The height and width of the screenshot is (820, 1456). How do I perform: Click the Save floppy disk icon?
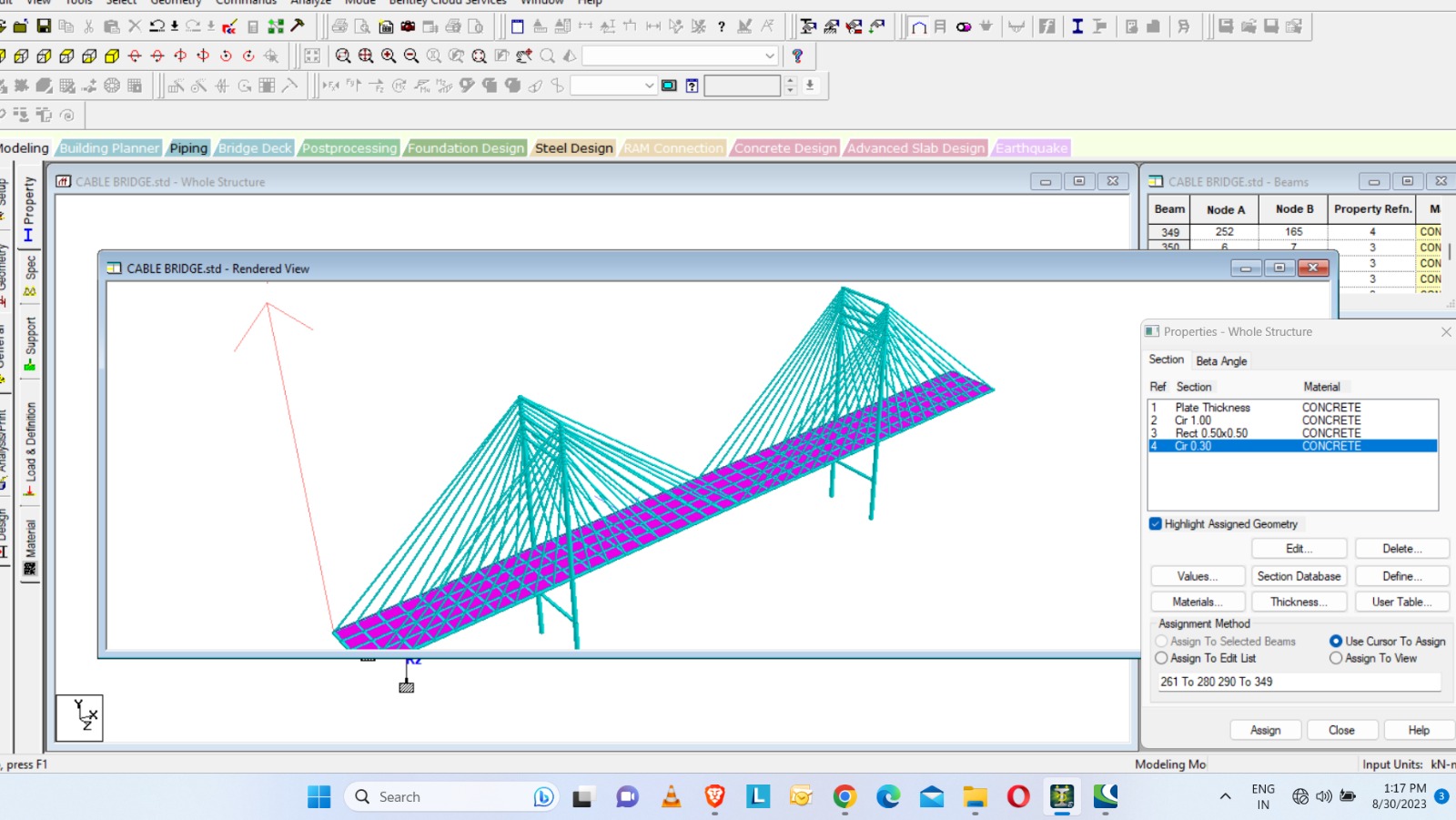[43, 26]
